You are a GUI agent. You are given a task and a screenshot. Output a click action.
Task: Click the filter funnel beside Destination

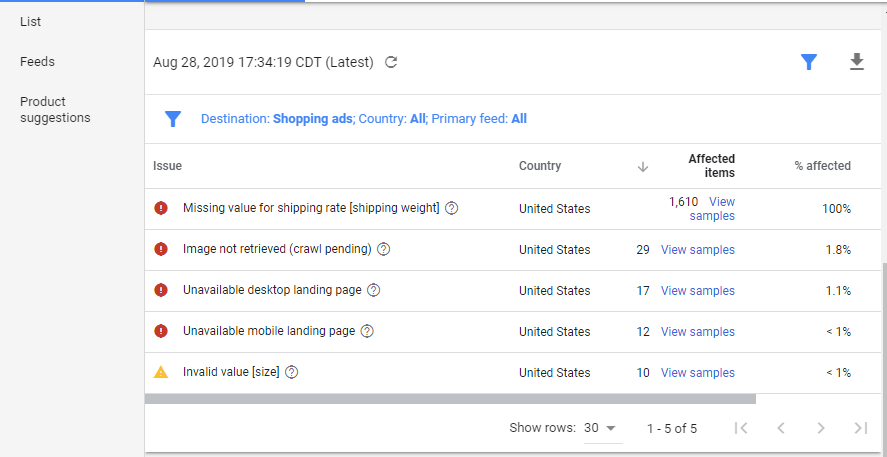tap(173, 119)
